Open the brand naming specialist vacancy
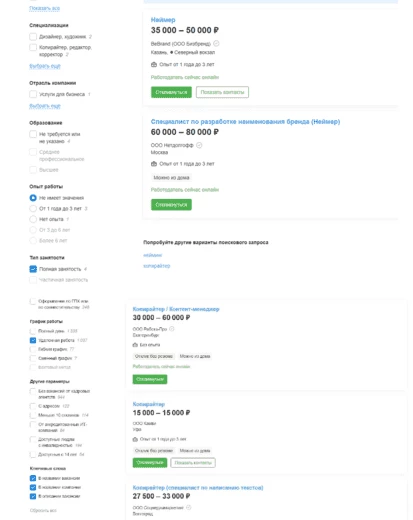 (x=245, y=122)
